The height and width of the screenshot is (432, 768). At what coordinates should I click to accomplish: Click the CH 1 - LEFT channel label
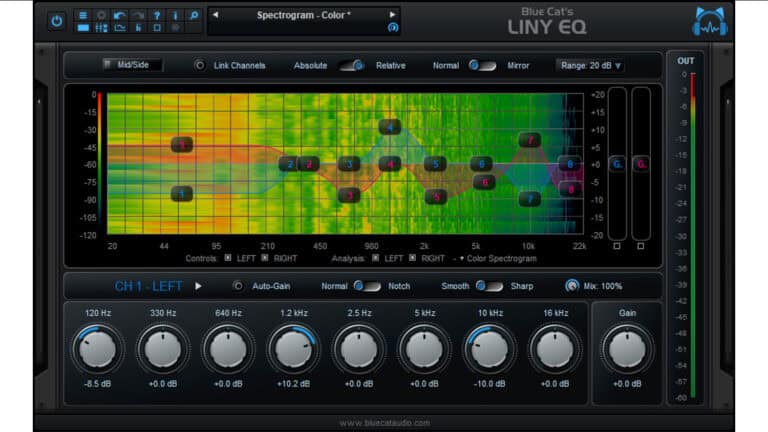[x=148, y=286]
